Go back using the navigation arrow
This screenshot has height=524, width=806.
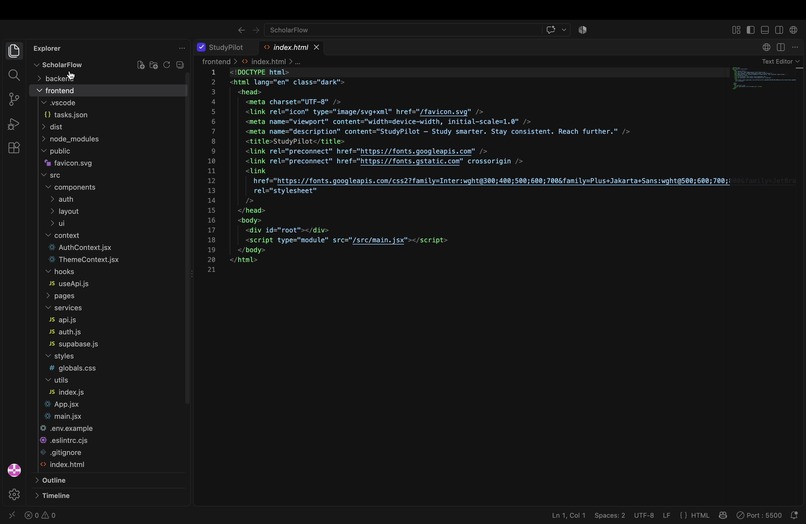coord(241,30)
